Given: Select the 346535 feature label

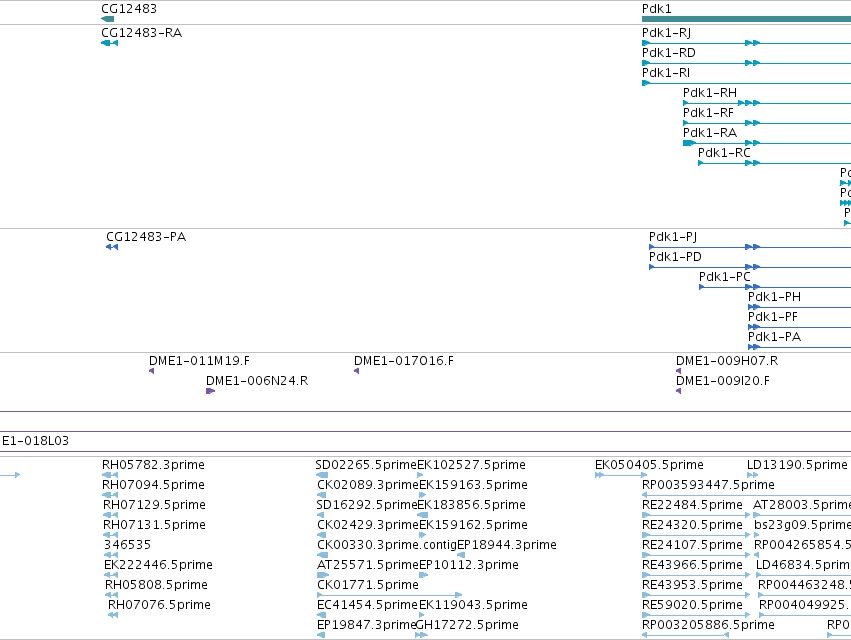Looking at the screenshot, I should (x=127, y=545).
